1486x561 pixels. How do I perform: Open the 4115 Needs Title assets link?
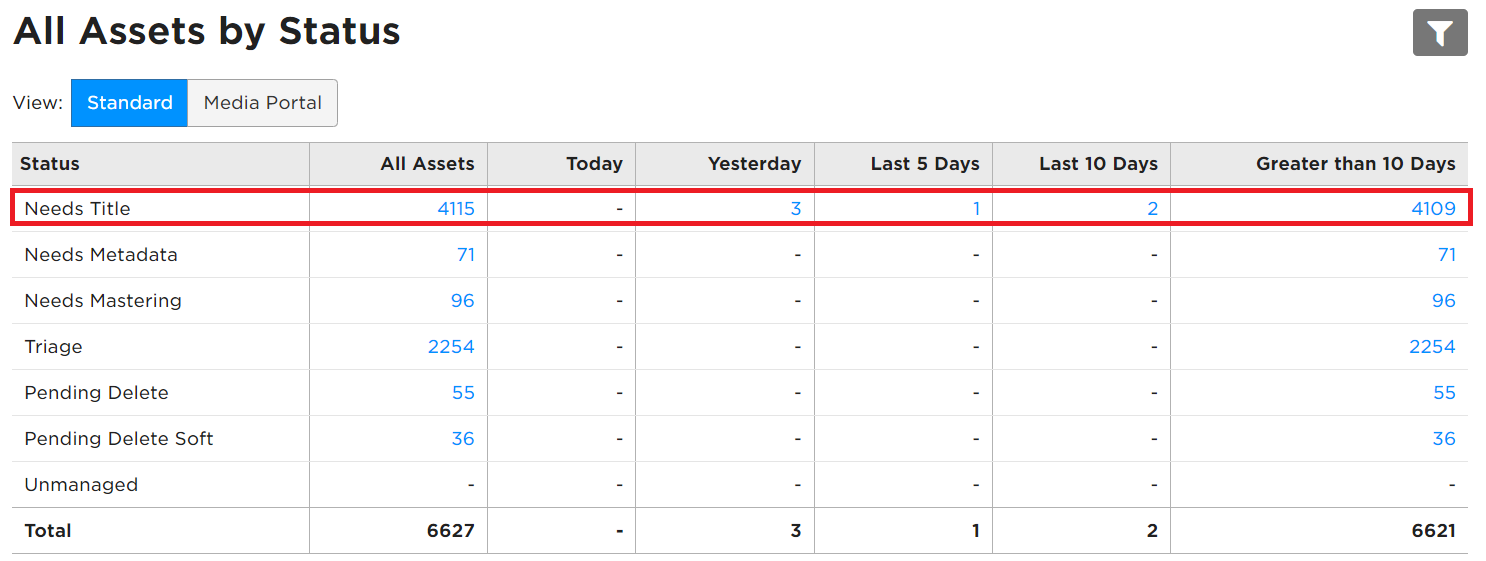pyautogui.click(x=456, y=209)
